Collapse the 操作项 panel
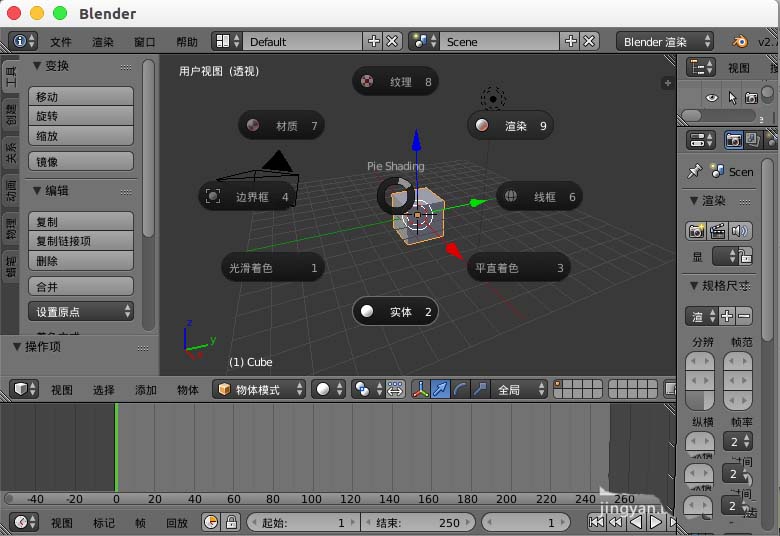Screen dimensions: 780x536 pos(17,346)
